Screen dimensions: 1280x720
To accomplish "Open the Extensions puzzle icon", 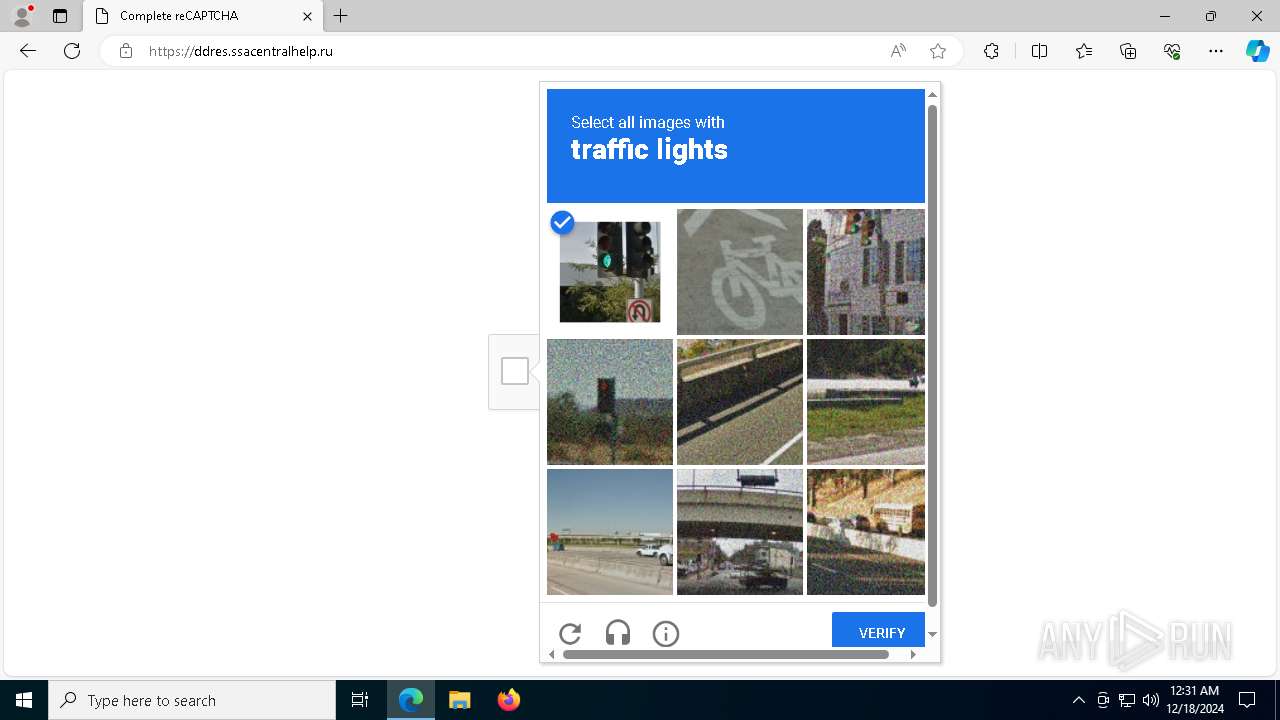I will pyautogui.click(x=991, y=51).
